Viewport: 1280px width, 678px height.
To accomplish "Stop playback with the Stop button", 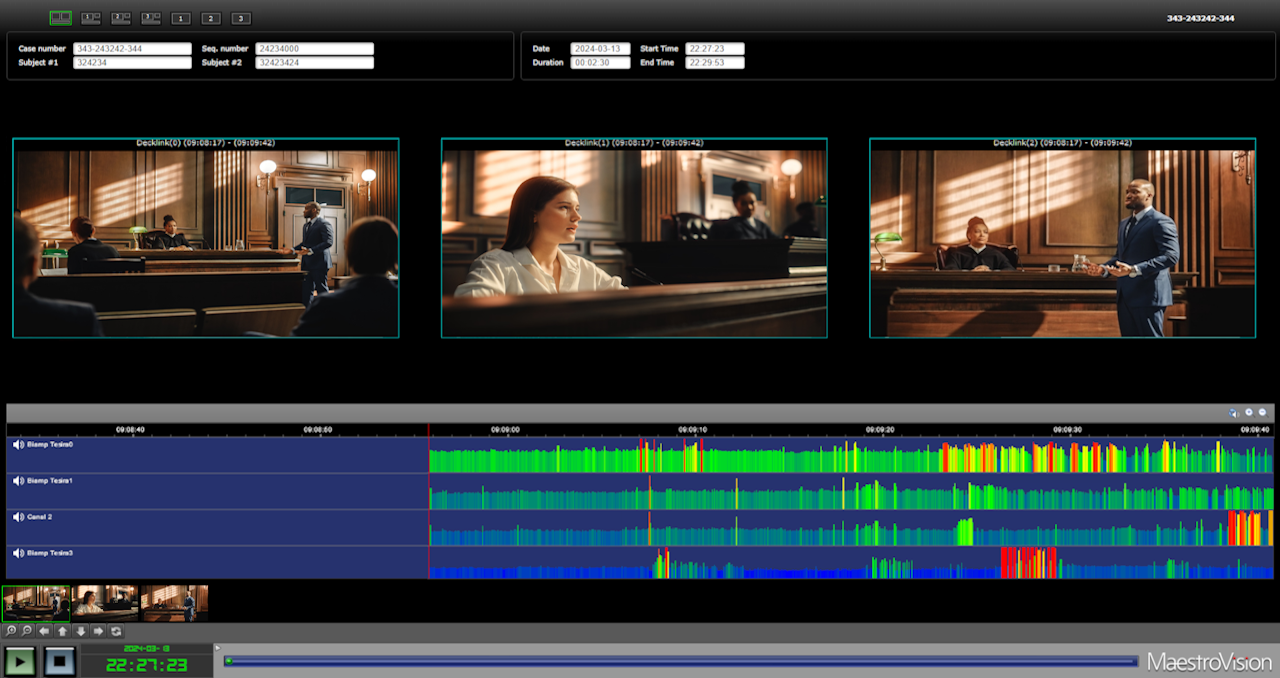I will (59, 661).
